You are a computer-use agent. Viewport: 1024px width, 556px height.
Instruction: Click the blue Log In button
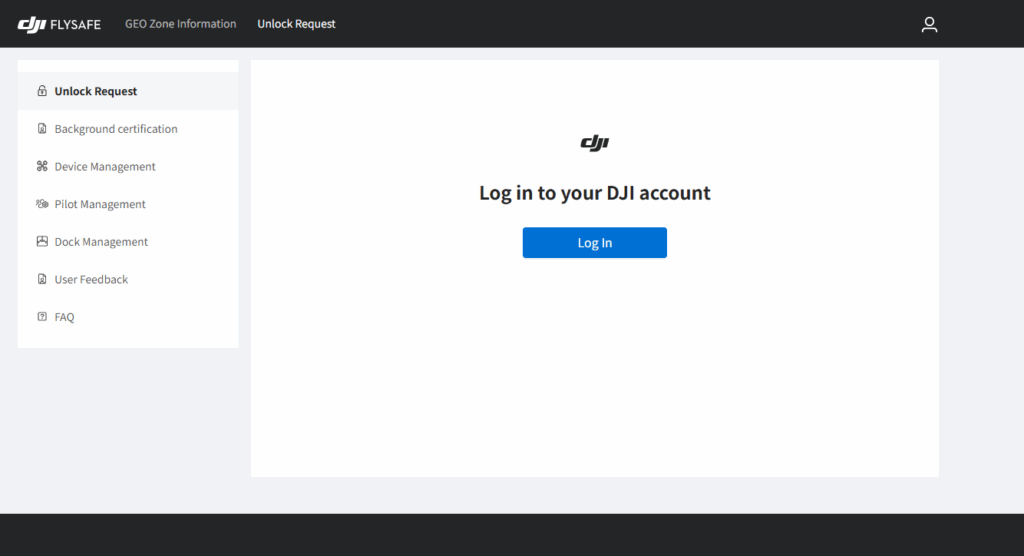pyautogui.click(x=594, y=242)
